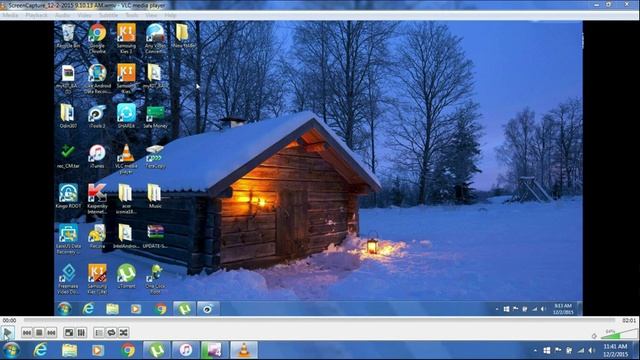The image size is (640, 360).
Task: Click the iTools 3 desktop icon
Action: 97,116
